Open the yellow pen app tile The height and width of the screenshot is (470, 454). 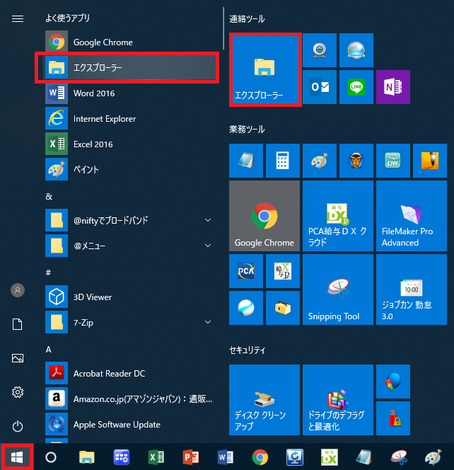(x=430, y=161)
